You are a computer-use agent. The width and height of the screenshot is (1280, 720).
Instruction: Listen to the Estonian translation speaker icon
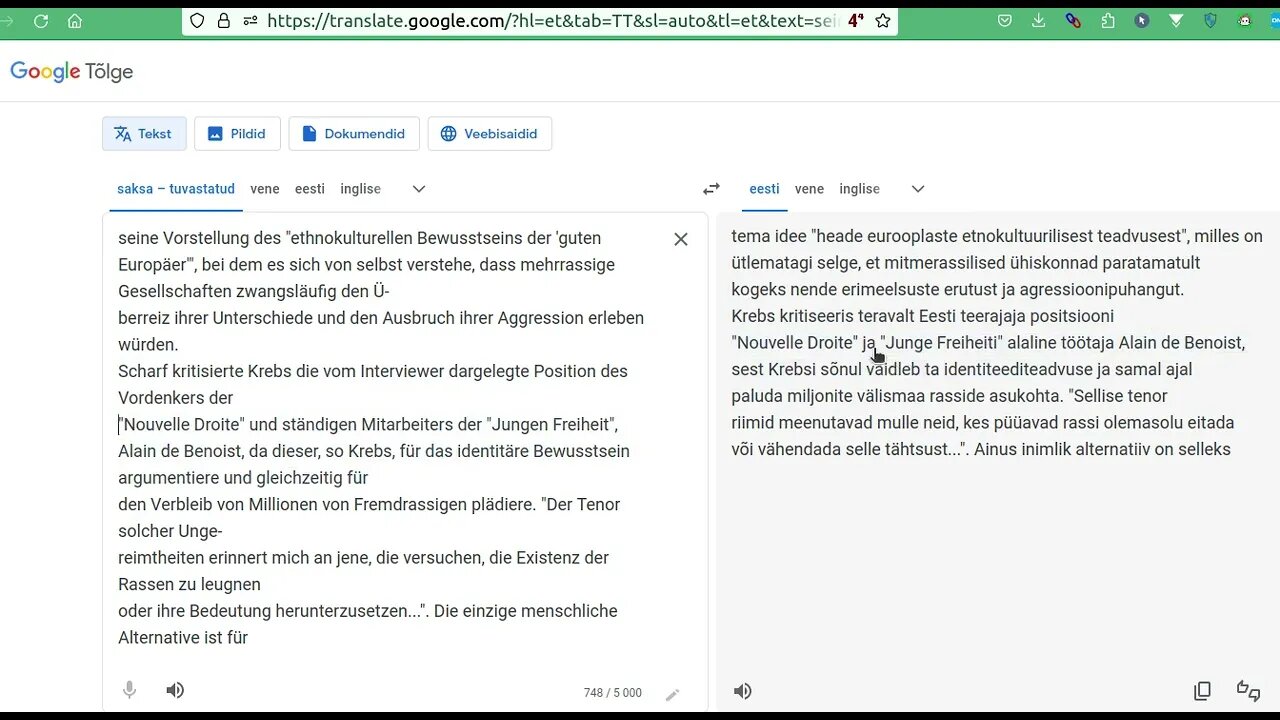(742, 691)
